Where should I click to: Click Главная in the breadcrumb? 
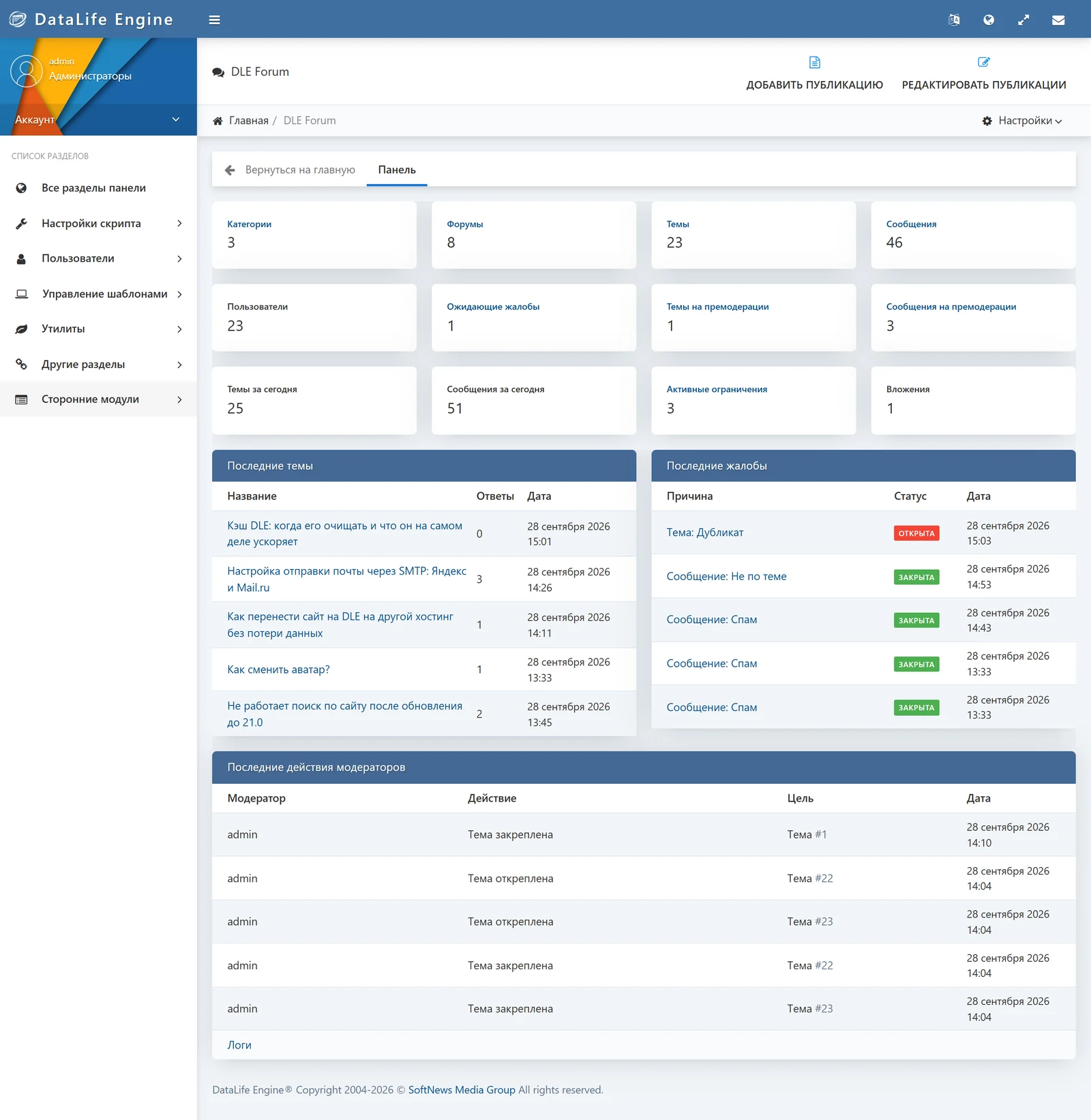248,121
